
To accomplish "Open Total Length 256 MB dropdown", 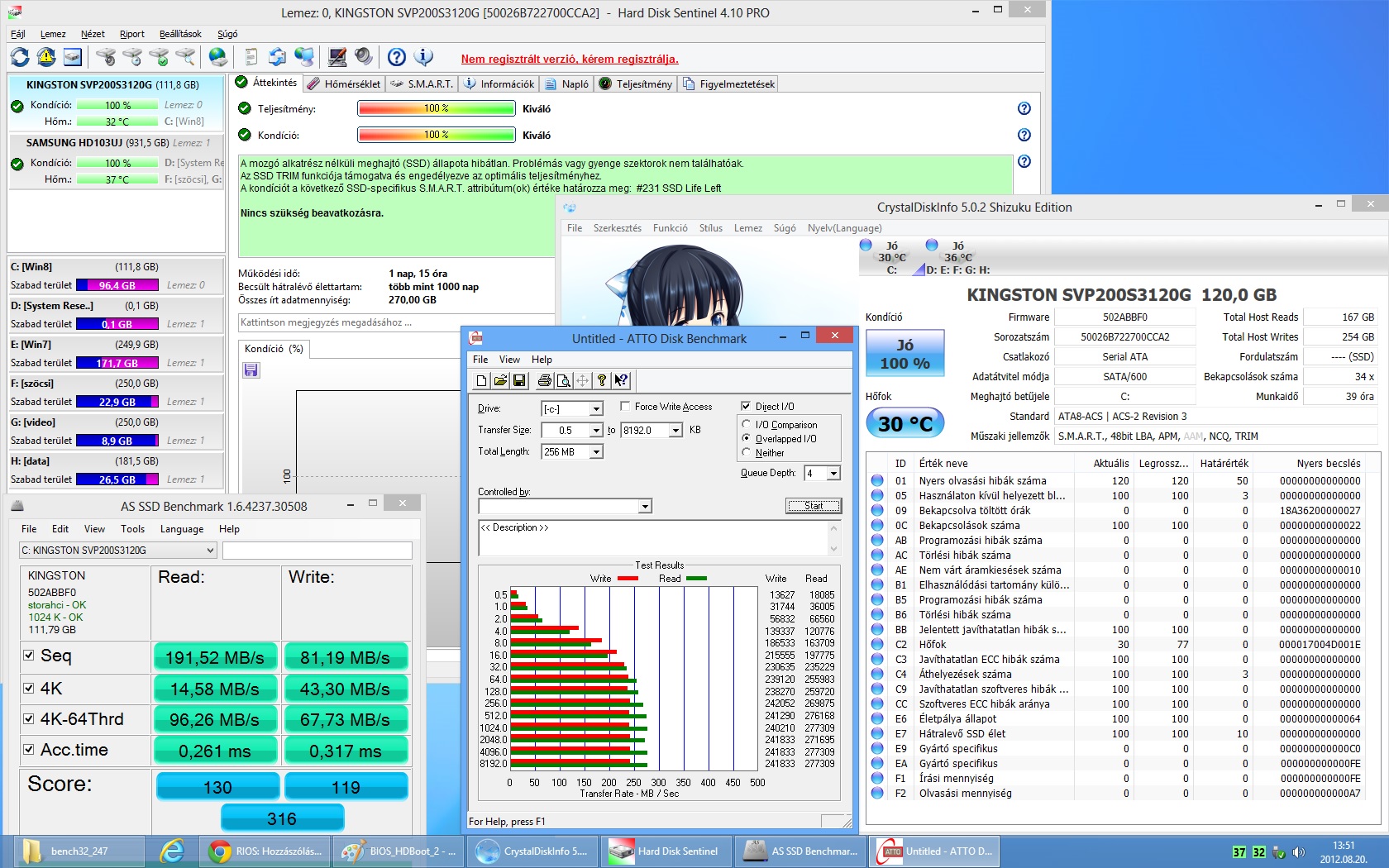I will point(596,451).
